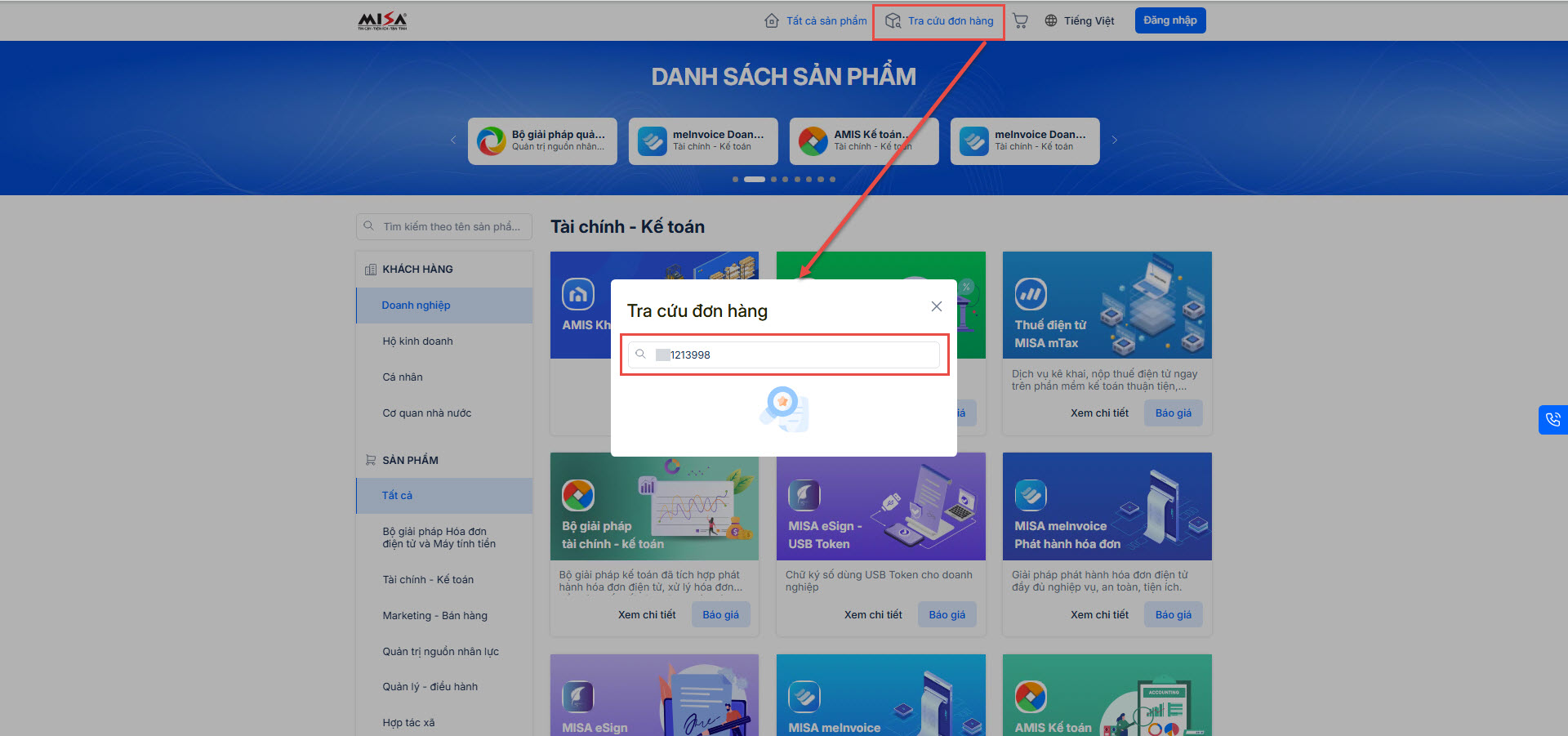1568x736 pixels.
Task: Request Báo giá for MISA eSign USB Token
Action: point(947,615)
